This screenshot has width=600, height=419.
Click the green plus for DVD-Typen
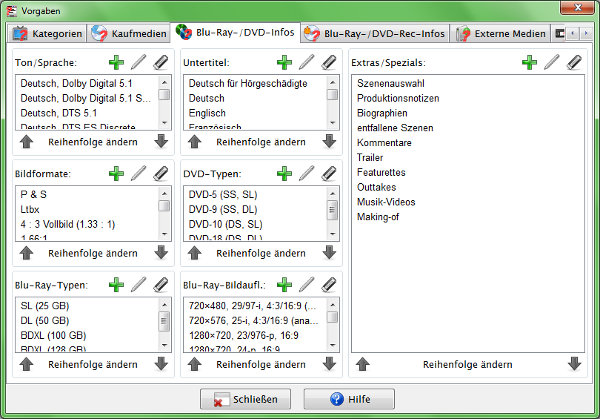point(285,174)
